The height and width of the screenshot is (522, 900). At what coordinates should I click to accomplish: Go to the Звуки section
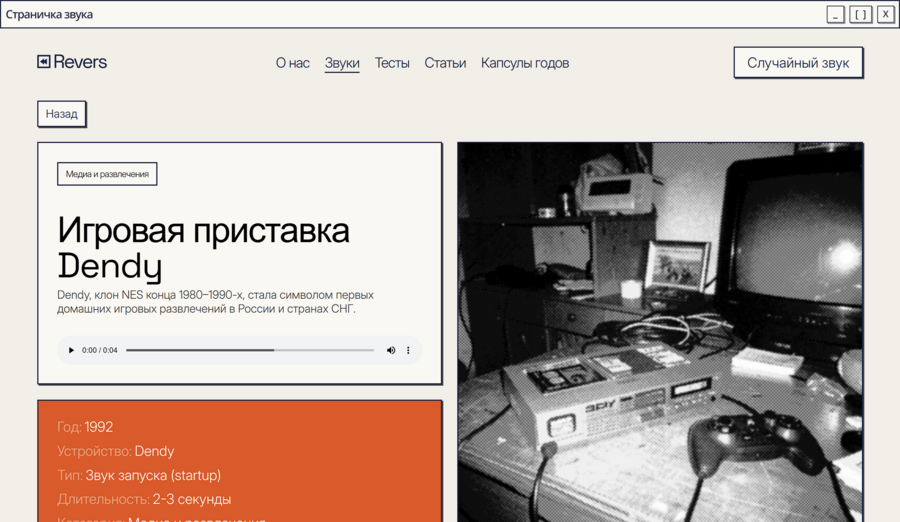(x=342, y=63)
